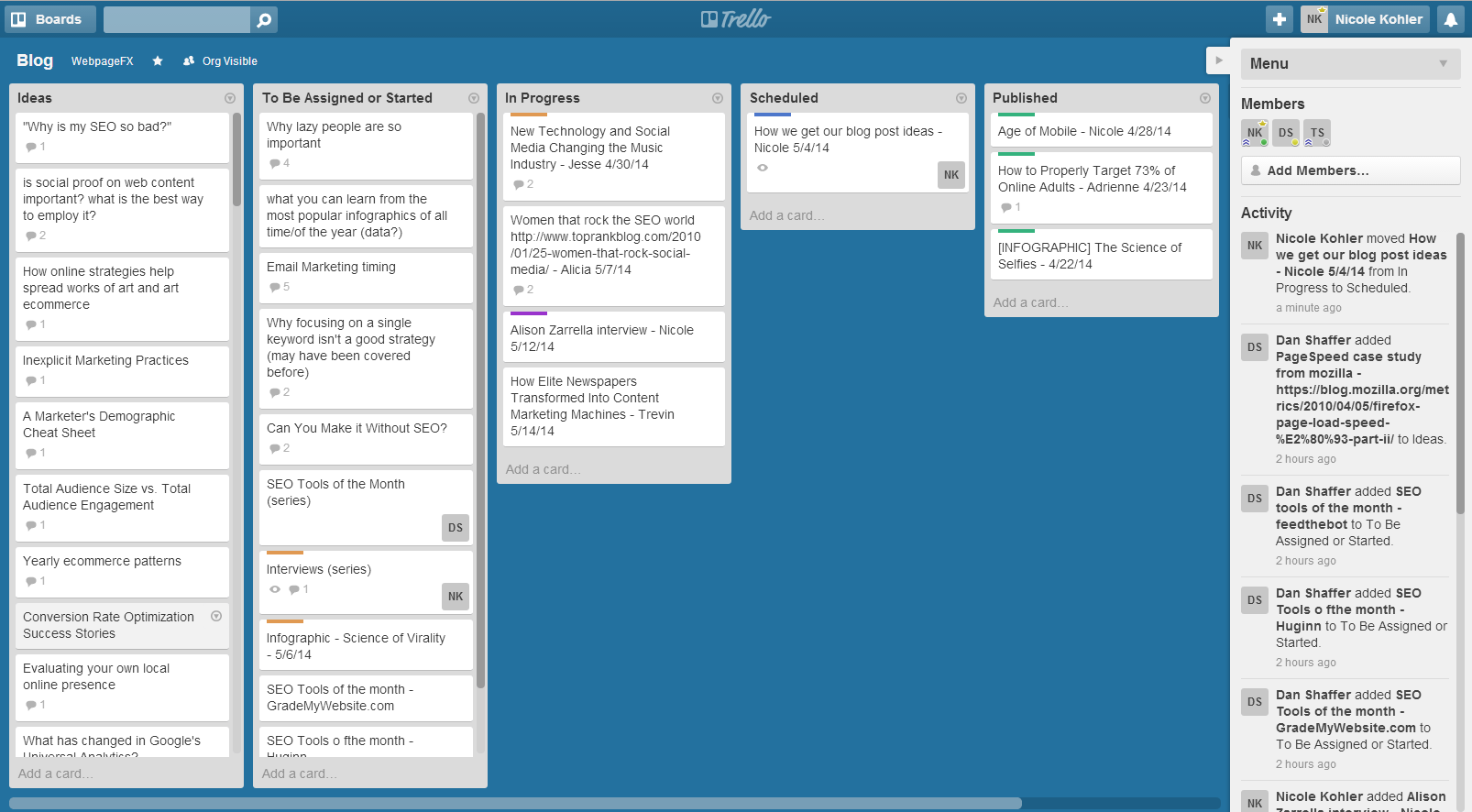Open INFOGRAPHIC Science of Selfies card
This screenshot has width=1472, height=812.
pos(1102,254)
